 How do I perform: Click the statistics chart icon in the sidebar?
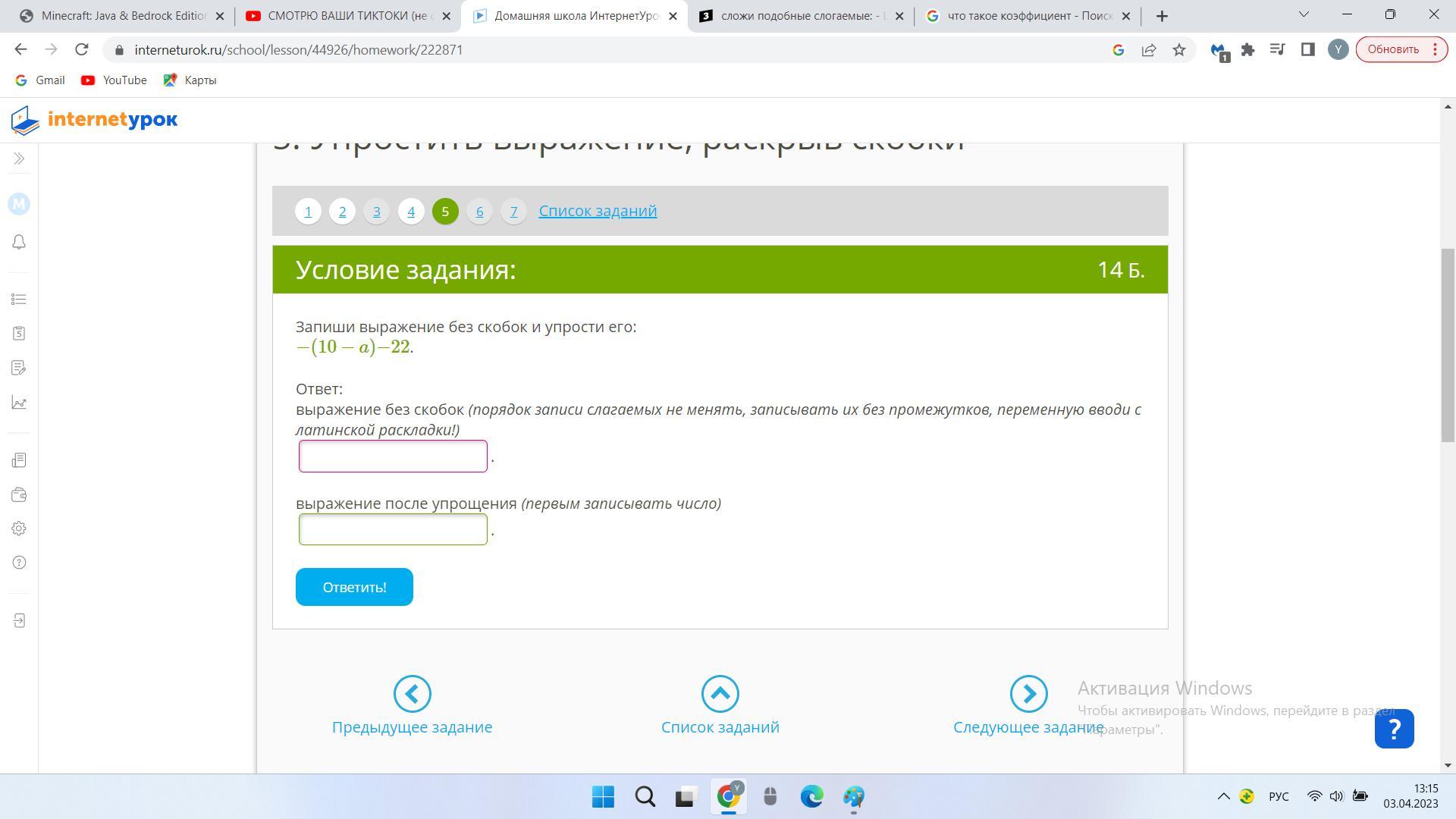[x=19, y=403]
